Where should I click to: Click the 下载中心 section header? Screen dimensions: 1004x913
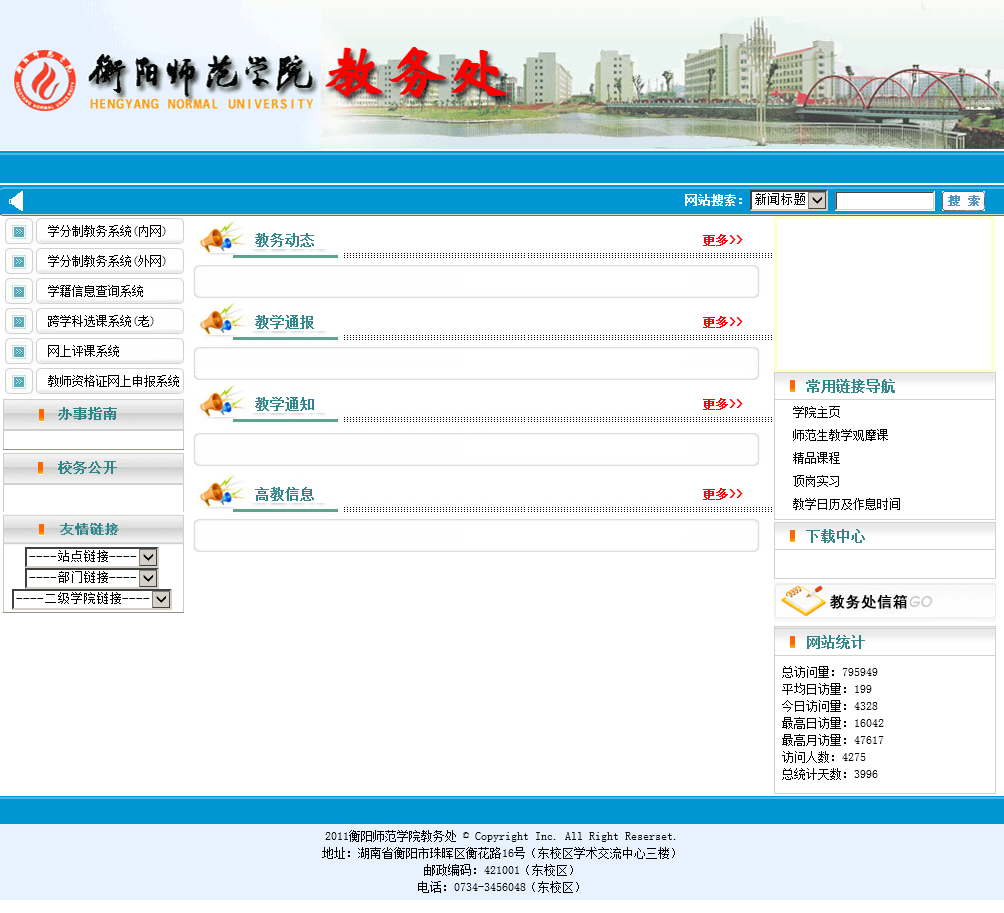tap(885, 537)
